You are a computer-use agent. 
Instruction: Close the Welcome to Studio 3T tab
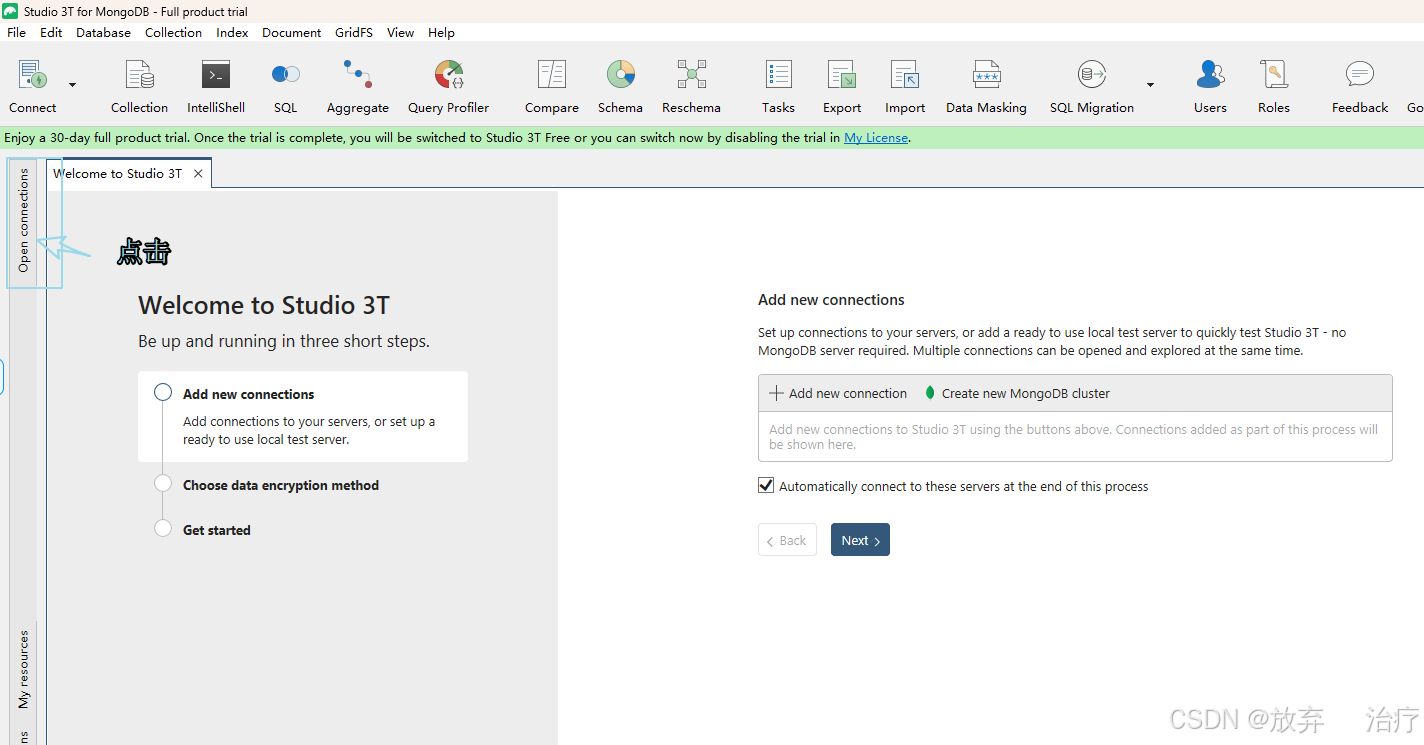click(x=198, y=173)
